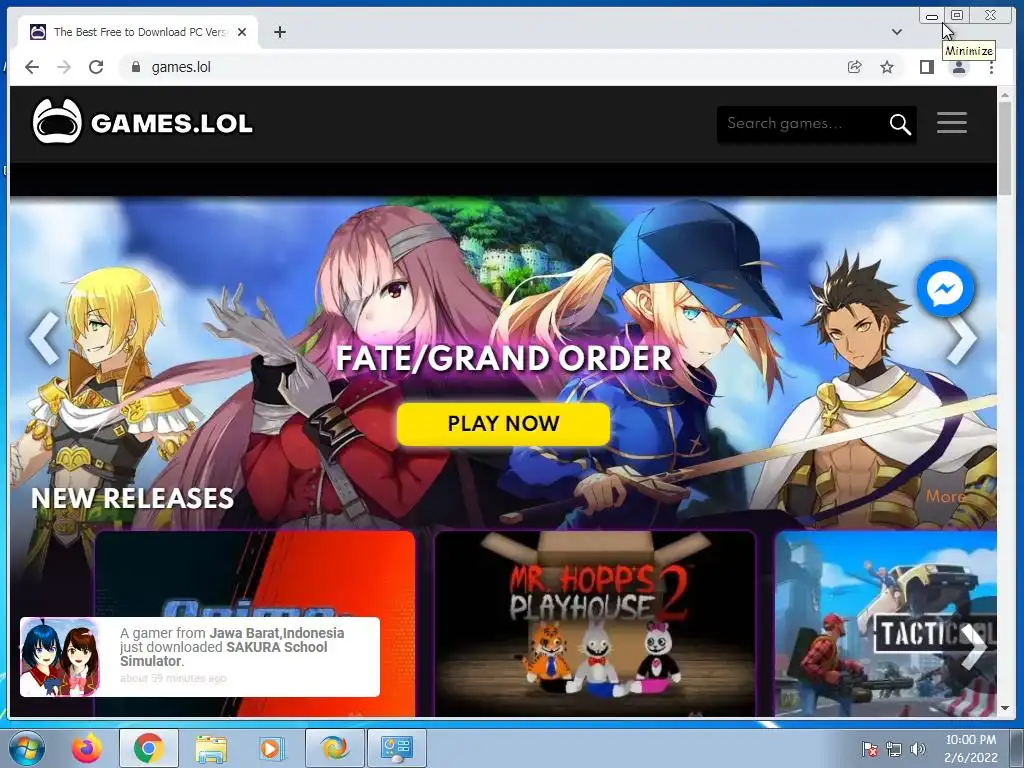The image size is (1024, 768).
Task: Open Microsoft Edge from the taskbar
Action: tap(334, 748)
